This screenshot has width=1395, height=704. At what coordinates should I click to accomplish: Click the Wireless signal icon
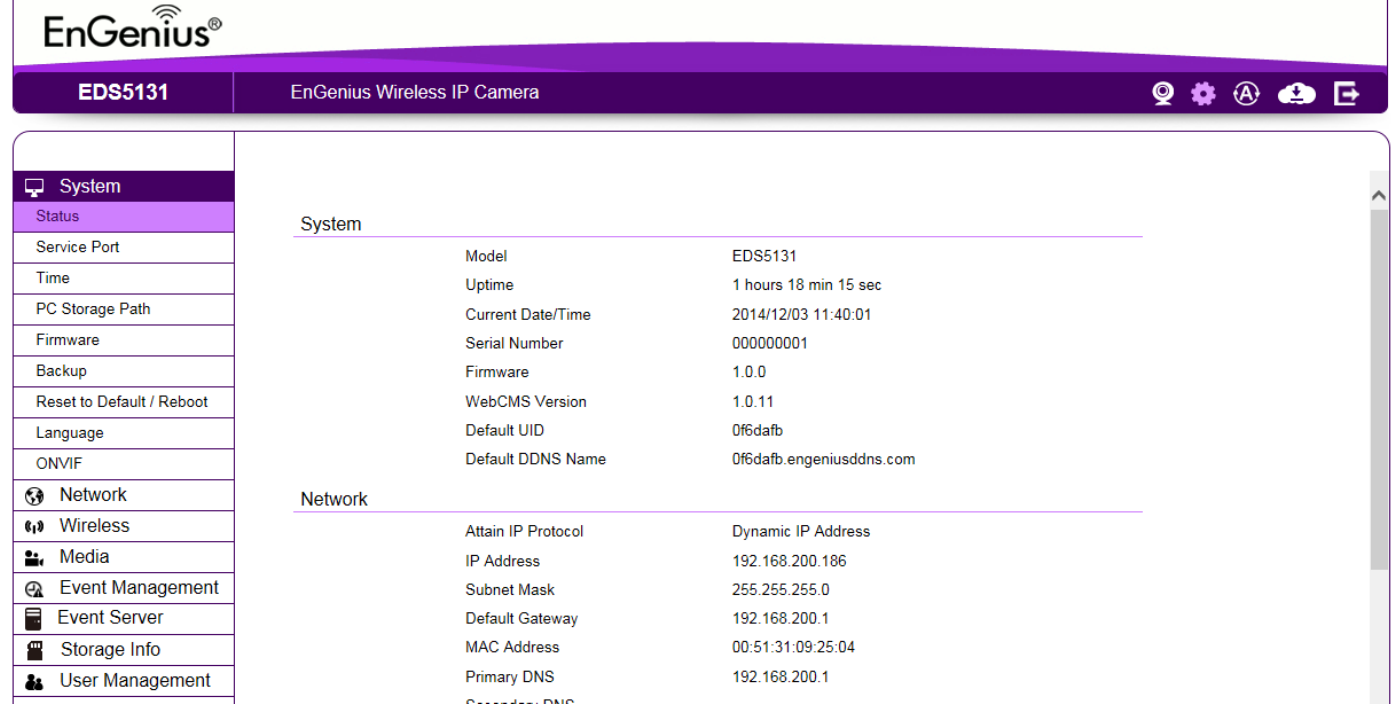click(x=35, y=527)
